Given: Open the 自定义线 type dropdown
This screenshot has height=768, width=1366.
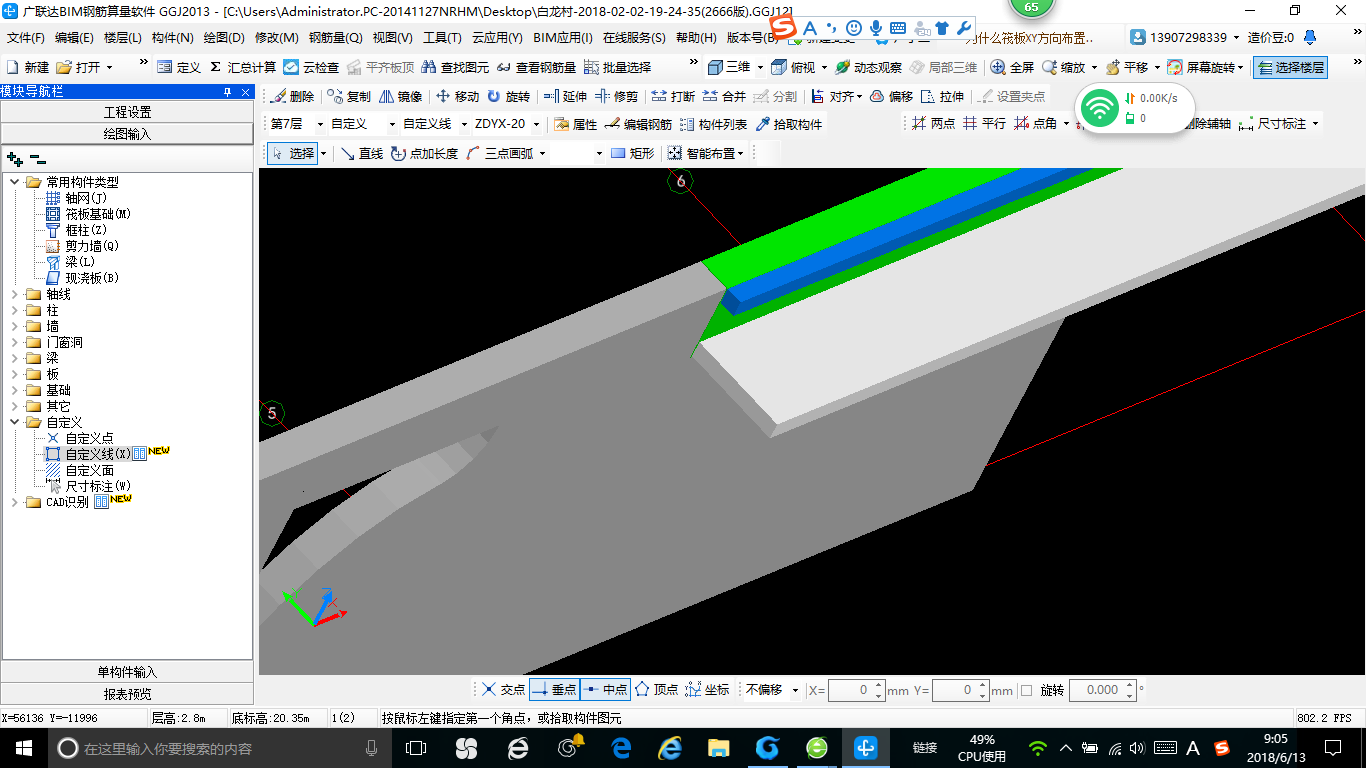Looking at the screenshot, I should tap(464, 125).
